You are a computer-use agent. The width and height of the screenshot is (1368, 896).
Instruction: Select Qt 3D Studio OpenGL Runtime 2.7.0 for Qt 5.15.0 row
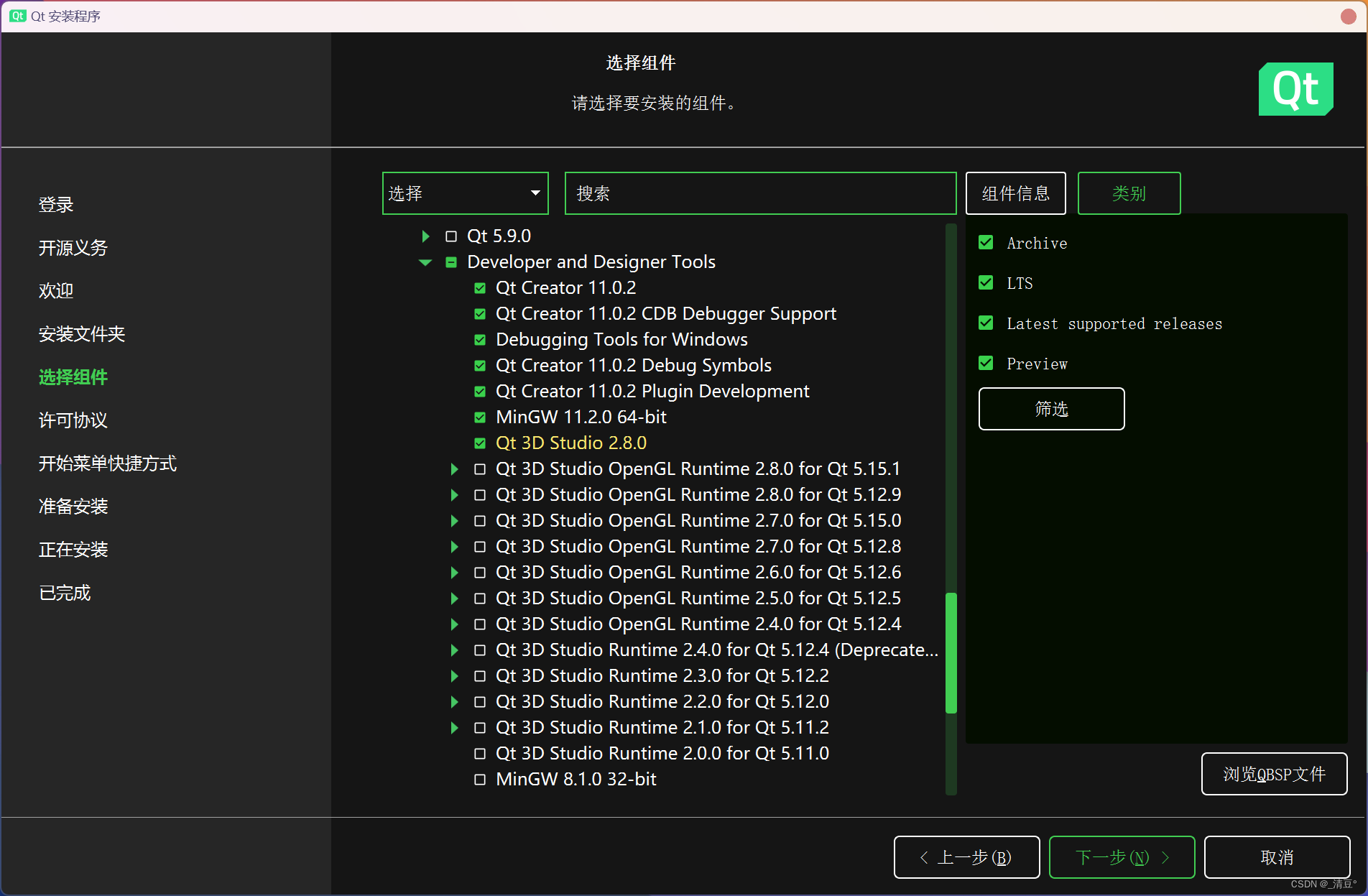click(698, 521)
